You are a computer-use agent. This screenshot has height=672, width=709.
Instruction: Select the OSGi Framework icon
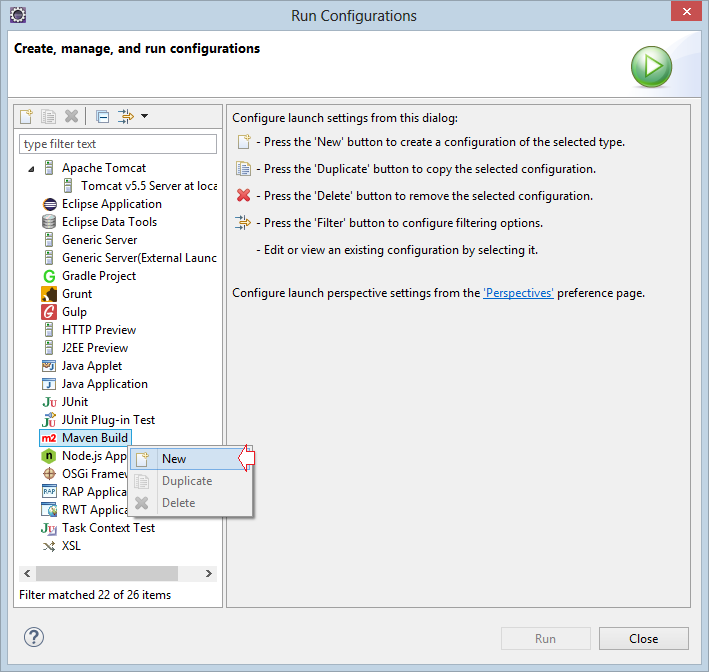[x=49, y=474]
